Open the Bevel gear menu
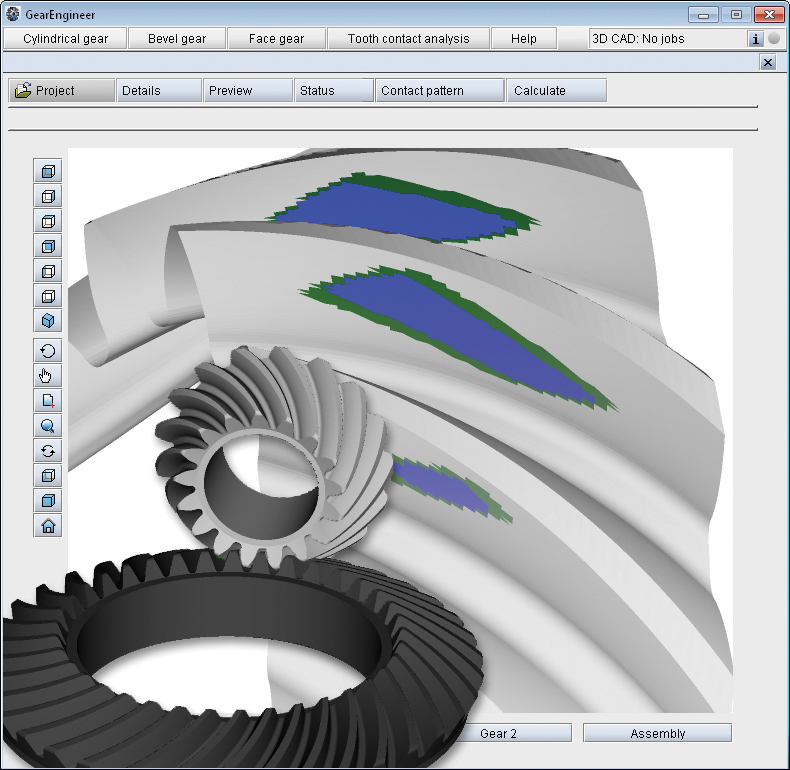 tap(177, 39)
